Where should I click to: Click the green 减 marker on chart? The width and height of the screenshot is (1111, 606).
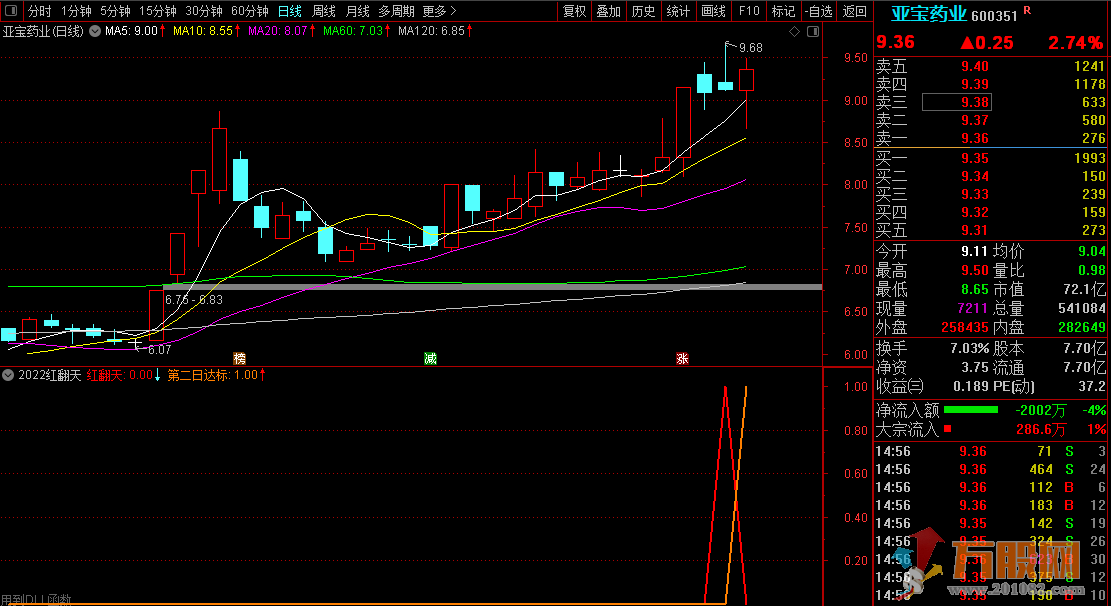430,358
